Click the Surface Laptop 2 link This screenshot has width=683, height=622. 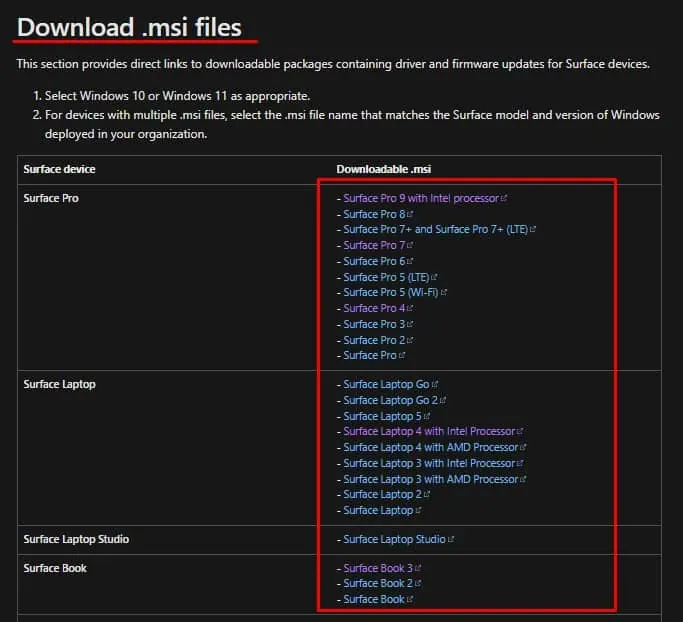click(x=382, y=495)
